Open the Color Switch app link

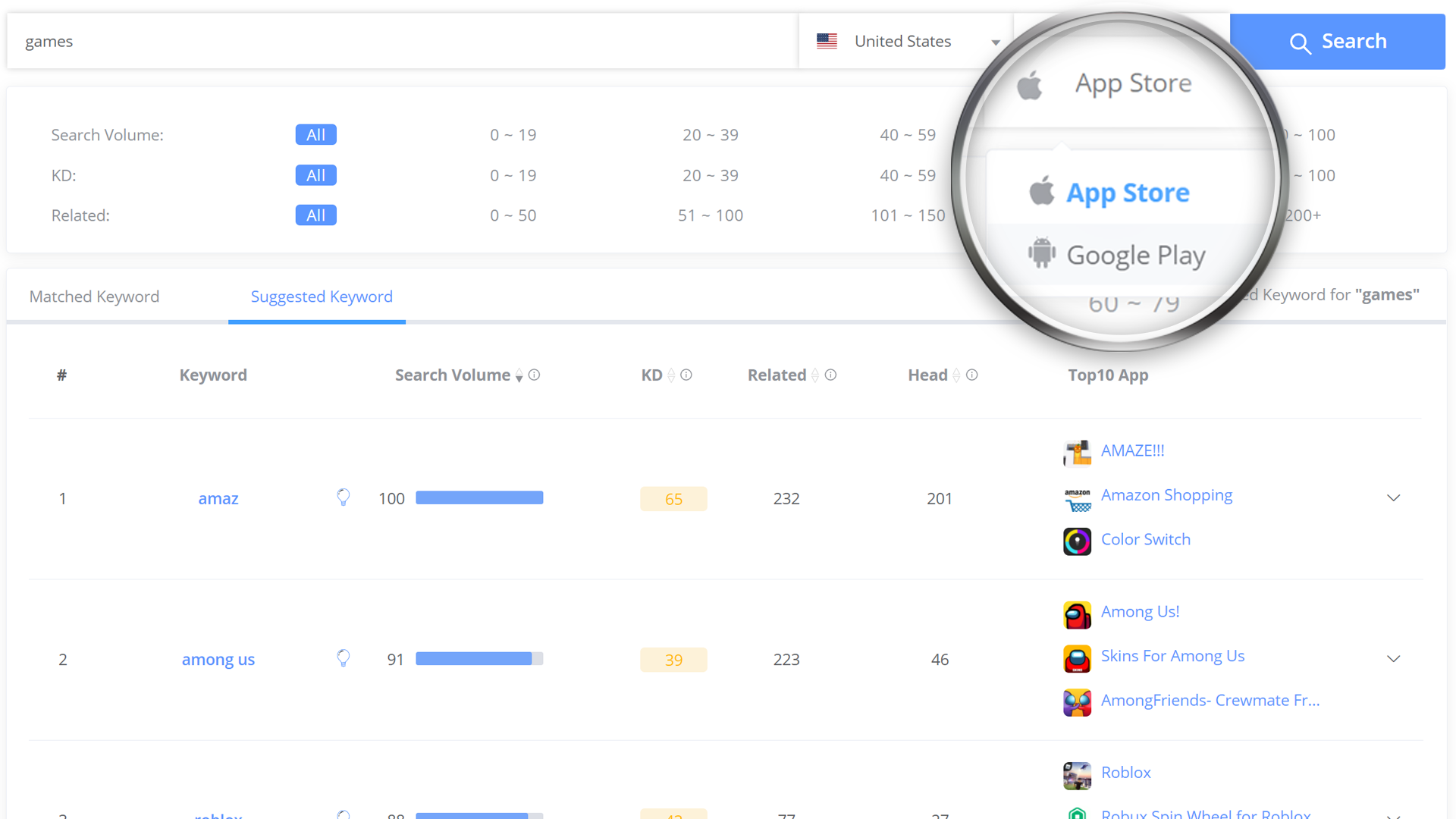tap(1145, 539)
